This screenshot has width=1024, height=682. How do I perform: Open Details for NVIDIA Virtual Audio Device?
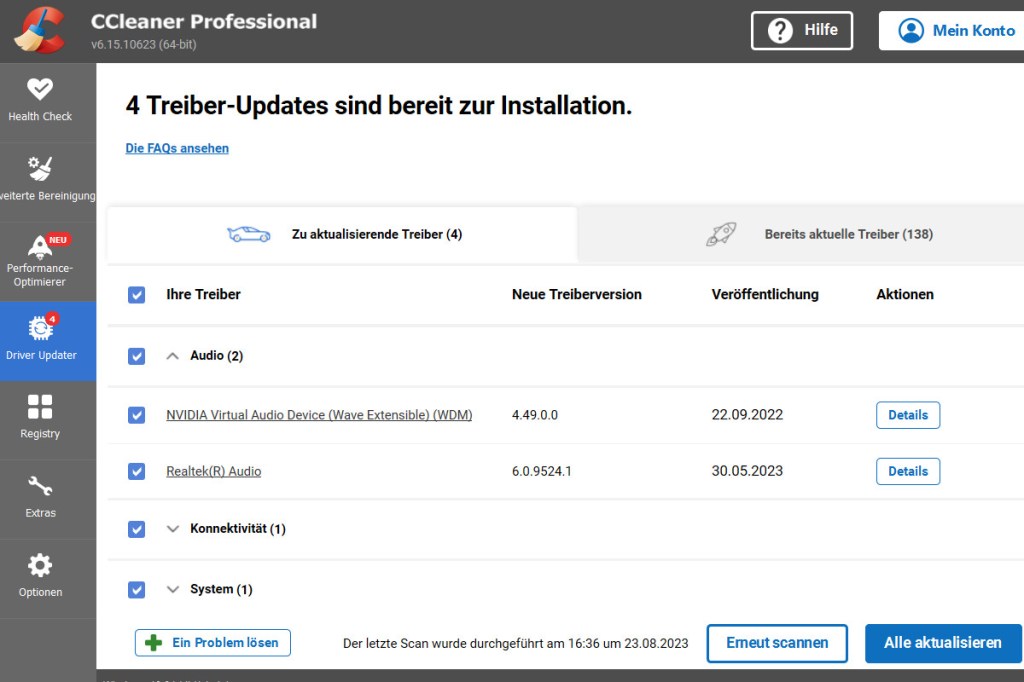[x=908, y=415]
